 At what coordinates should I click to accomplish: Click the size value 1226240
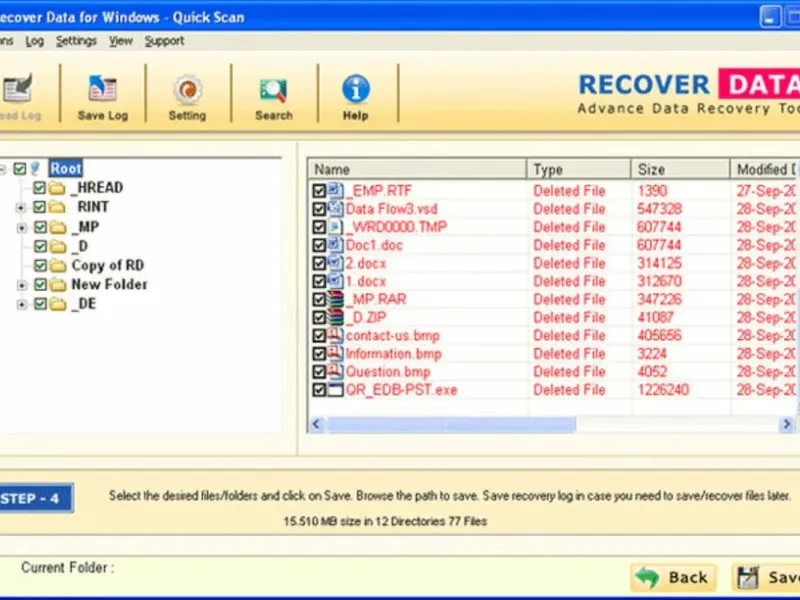(x=663, y=390)
